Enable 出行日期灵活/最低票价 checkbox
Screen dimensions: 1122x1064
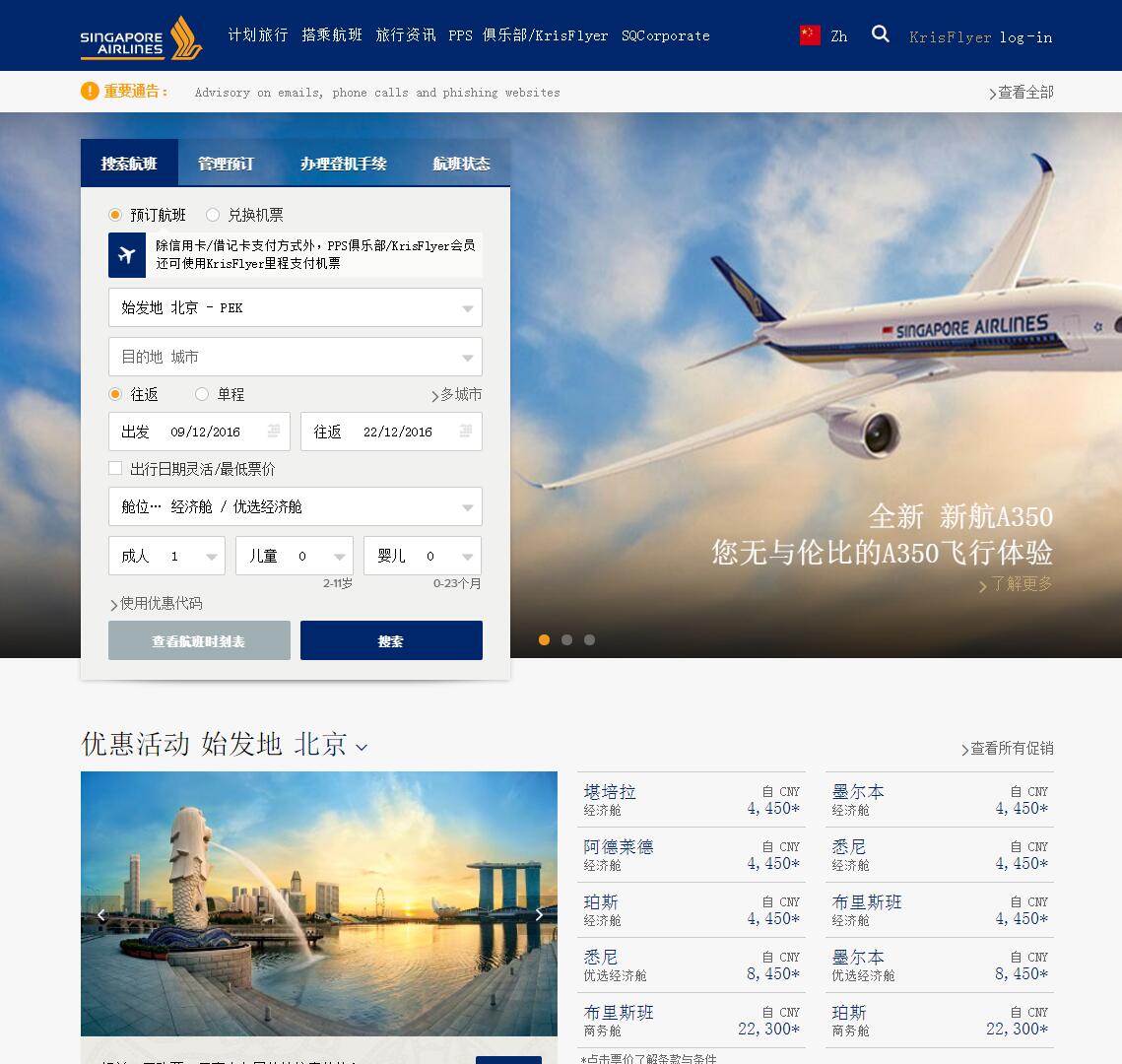pyautogui.click(x=115, y=468)
